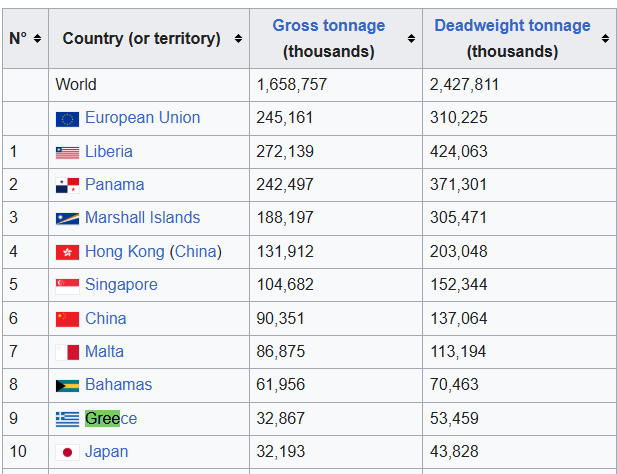The width and height of the screenshot is (617, 474).
Task: Open the Marshall Islands country link
Action: pos(142,218)
